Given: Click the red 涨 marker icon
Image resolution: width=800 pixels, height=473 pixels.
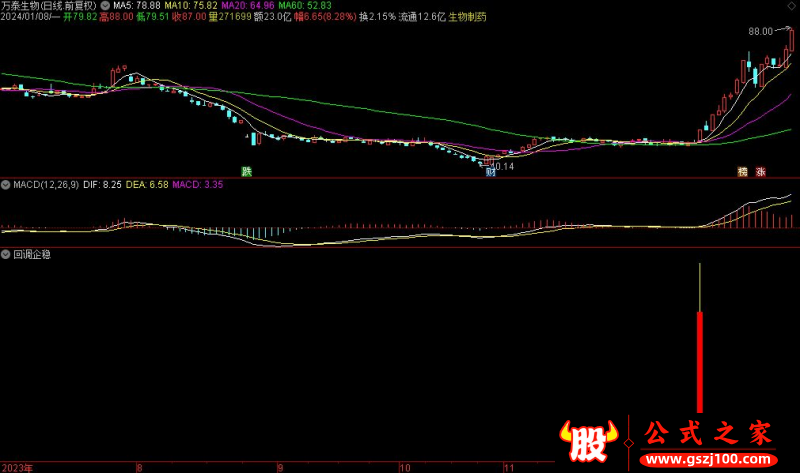Looking at the screenshot, I should [762, 171].
